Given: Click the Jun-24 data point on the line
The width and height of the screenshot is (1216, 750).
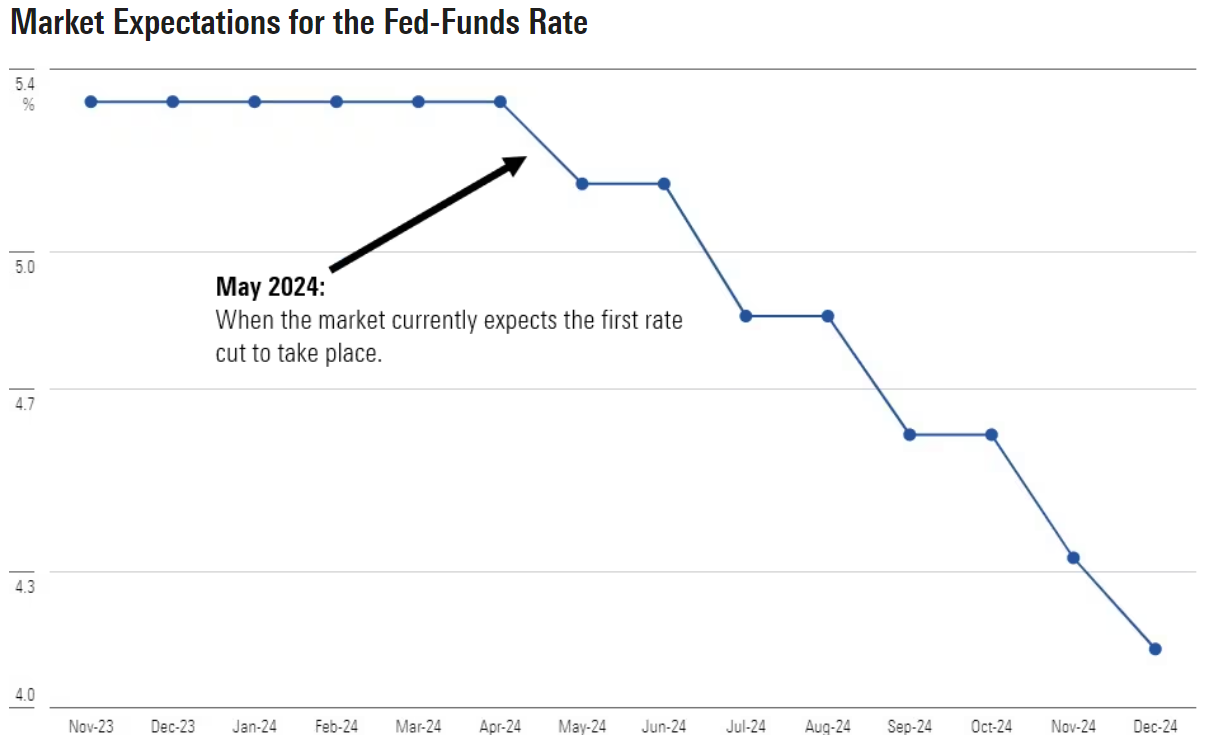Looking at the screenshot, I should pyautogui.click(x=664, y=184).
